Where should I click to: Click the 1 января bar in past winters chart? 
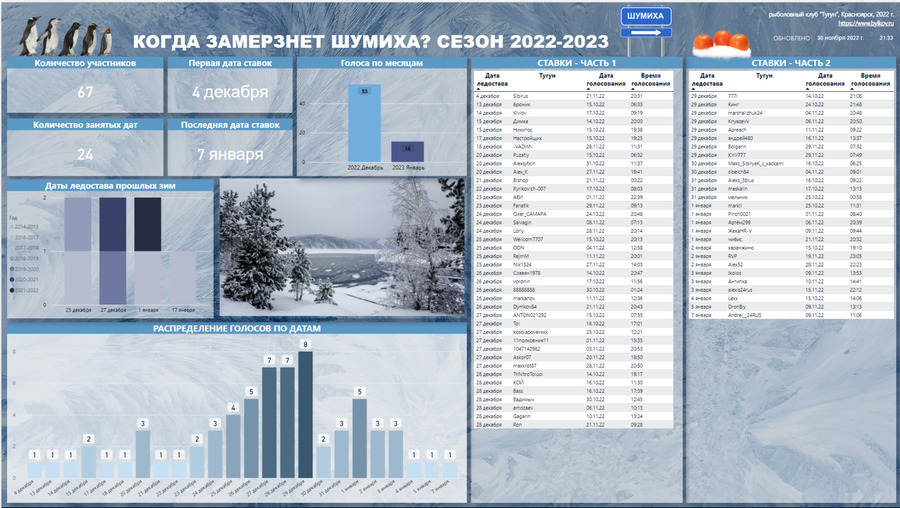click(x=148, y=251)
